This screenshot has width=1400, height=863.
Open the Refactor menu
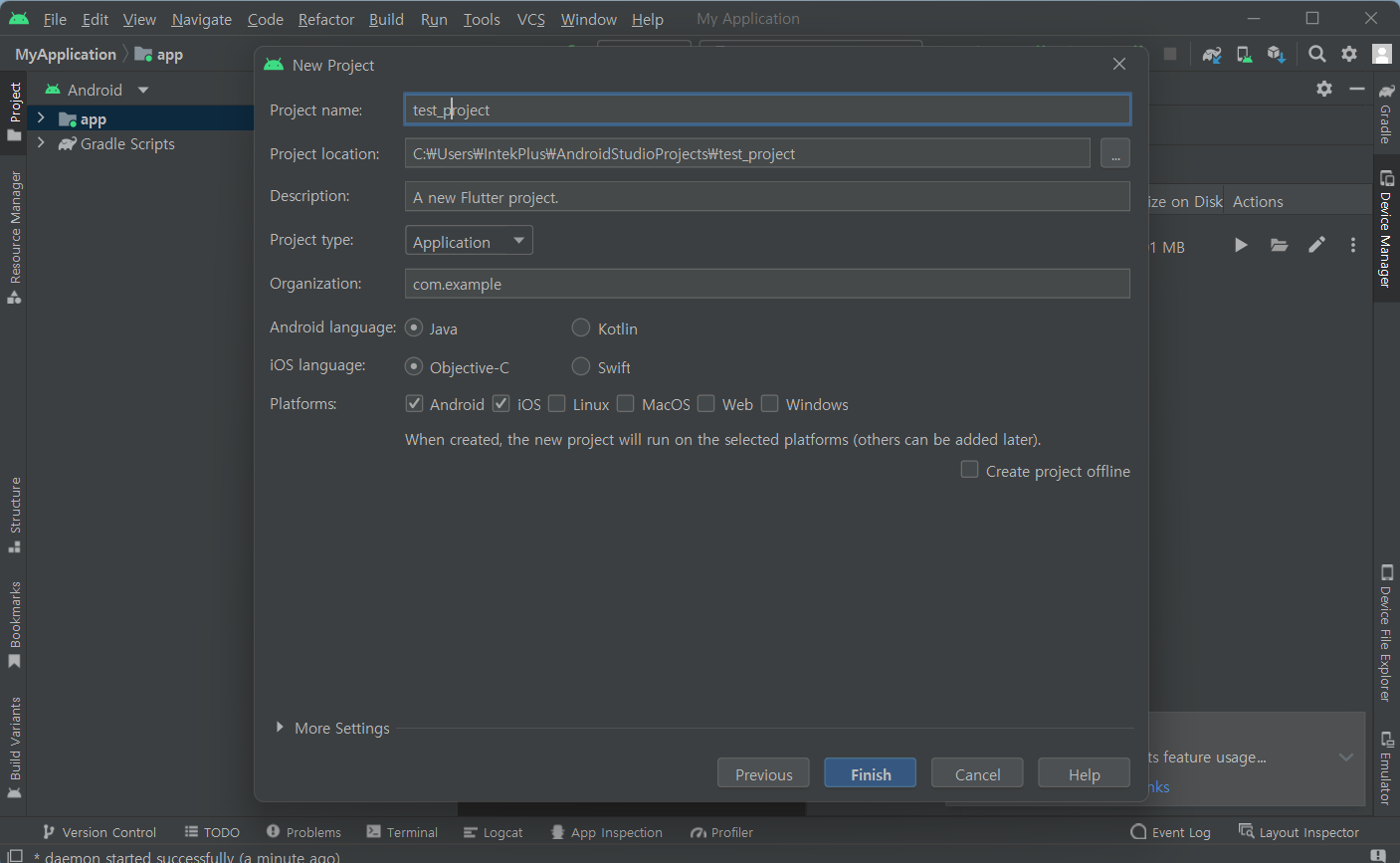pos(326,19)
